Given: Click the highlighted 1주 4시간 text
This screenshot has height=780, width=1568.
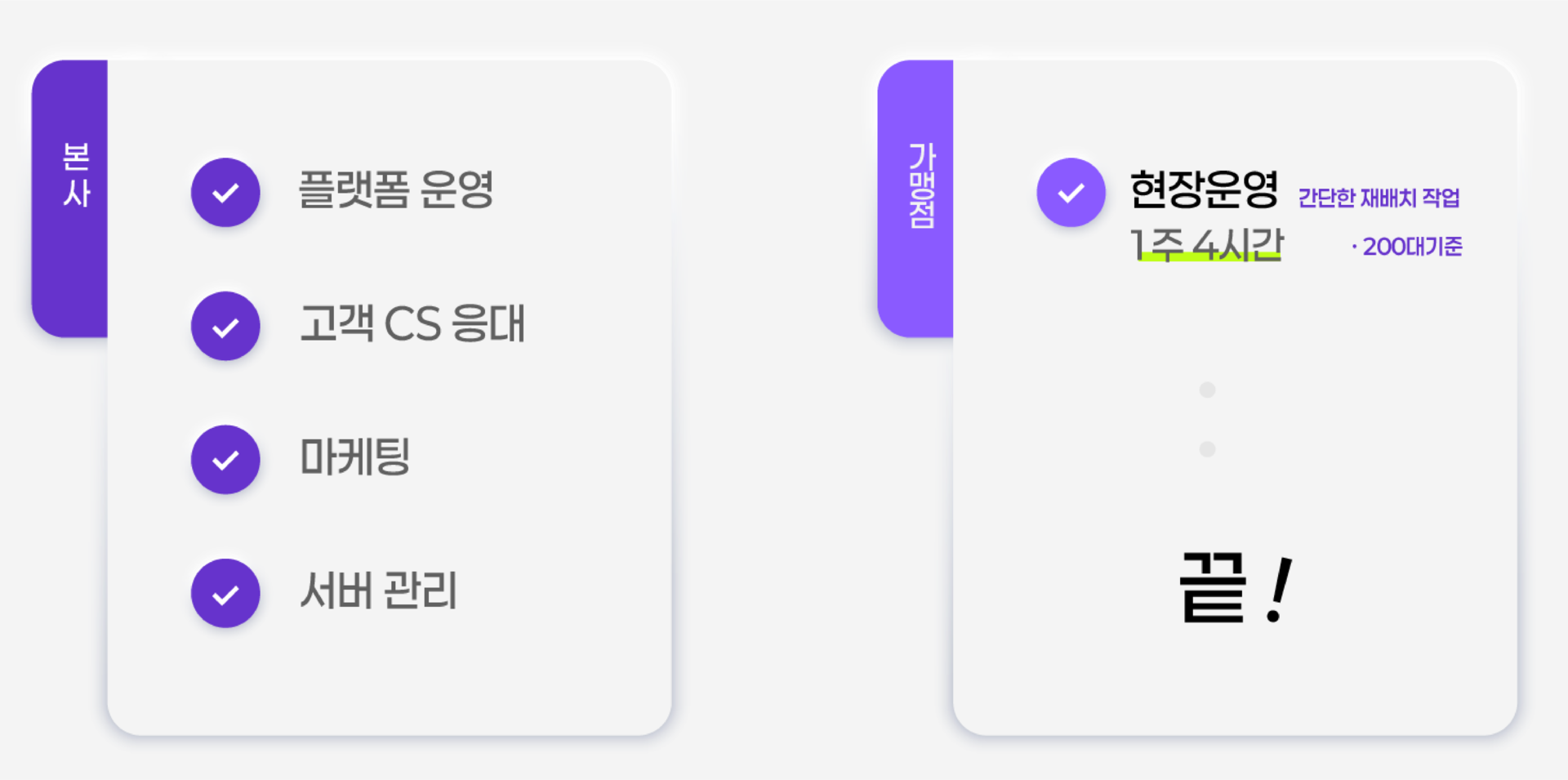Looking at the screenshot, I should (x=1206, y=244).
